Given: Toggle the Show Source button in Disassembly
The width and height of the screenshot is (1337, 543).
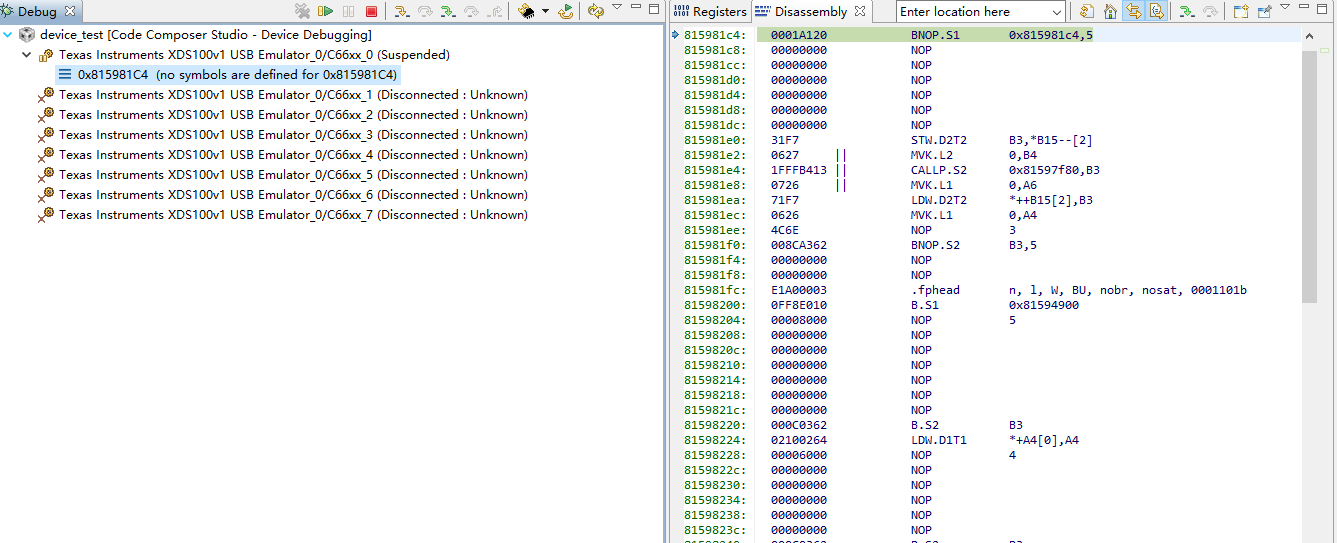Looking at the screenshot, I should pos(1156,12).
